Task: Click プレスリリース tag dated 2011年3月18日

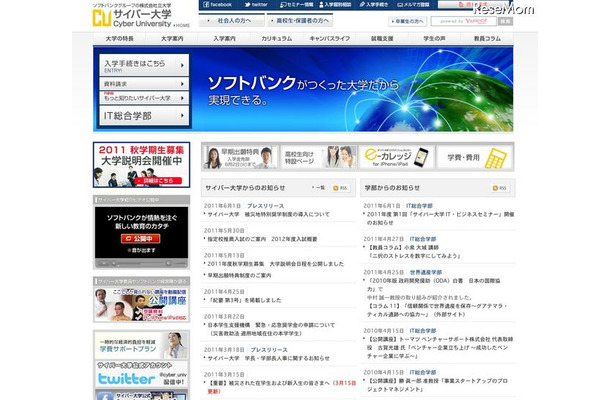Action: [x=269, y=350]
